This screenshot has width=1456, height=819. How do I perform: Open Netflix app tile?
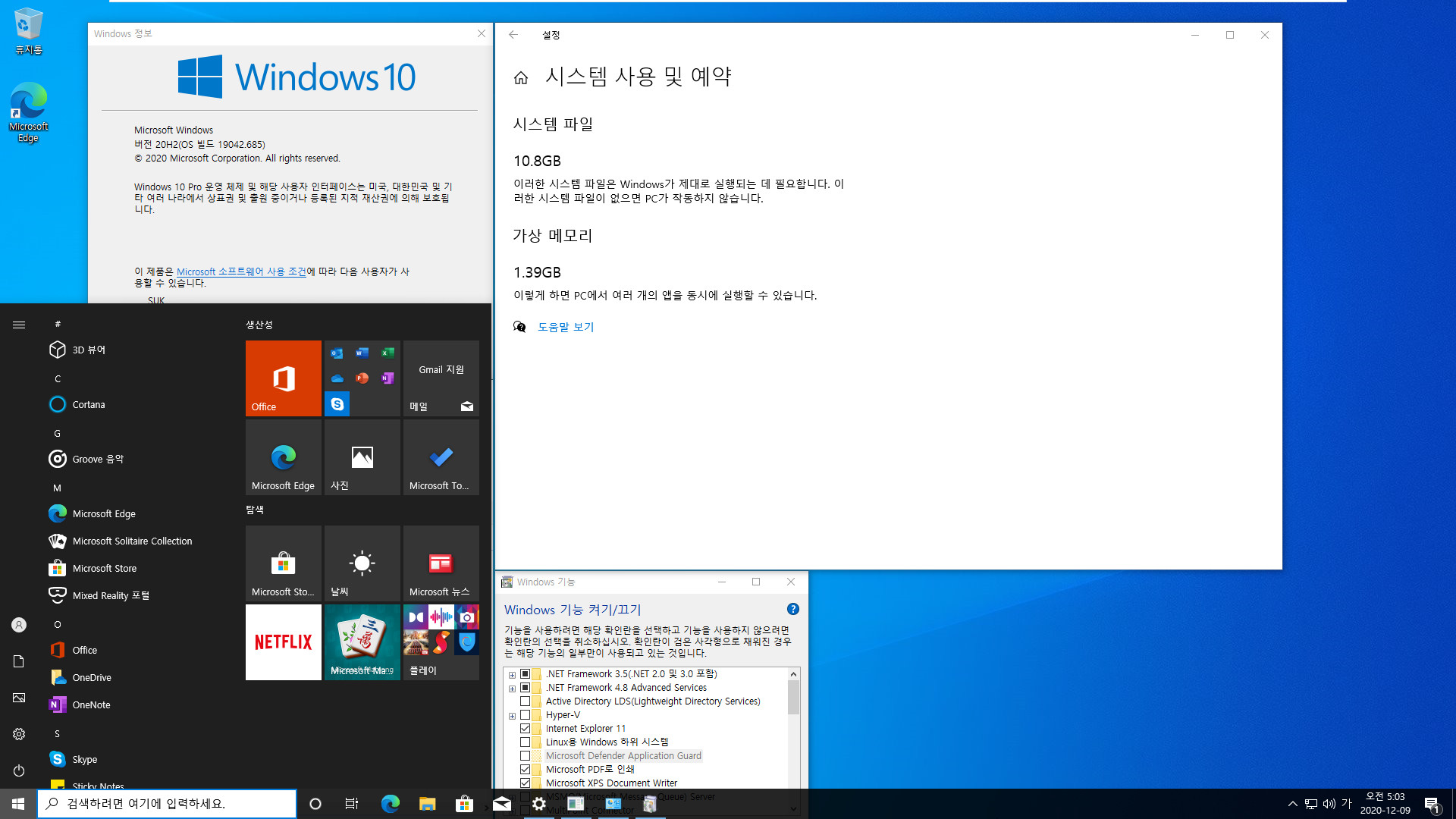tap(283, 641)
